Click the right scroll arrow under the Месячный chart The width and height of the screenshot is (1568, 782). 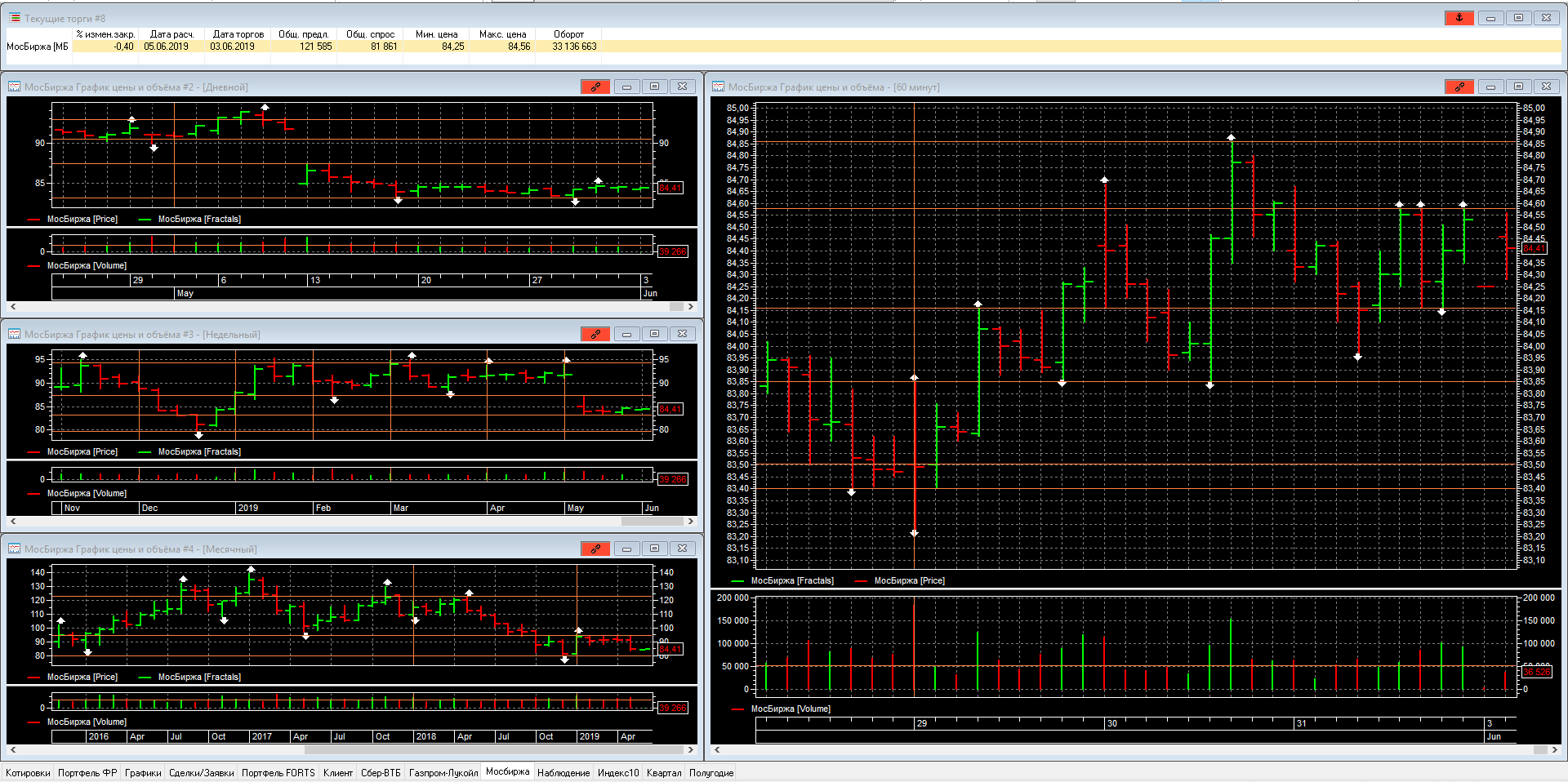(691, 749)
